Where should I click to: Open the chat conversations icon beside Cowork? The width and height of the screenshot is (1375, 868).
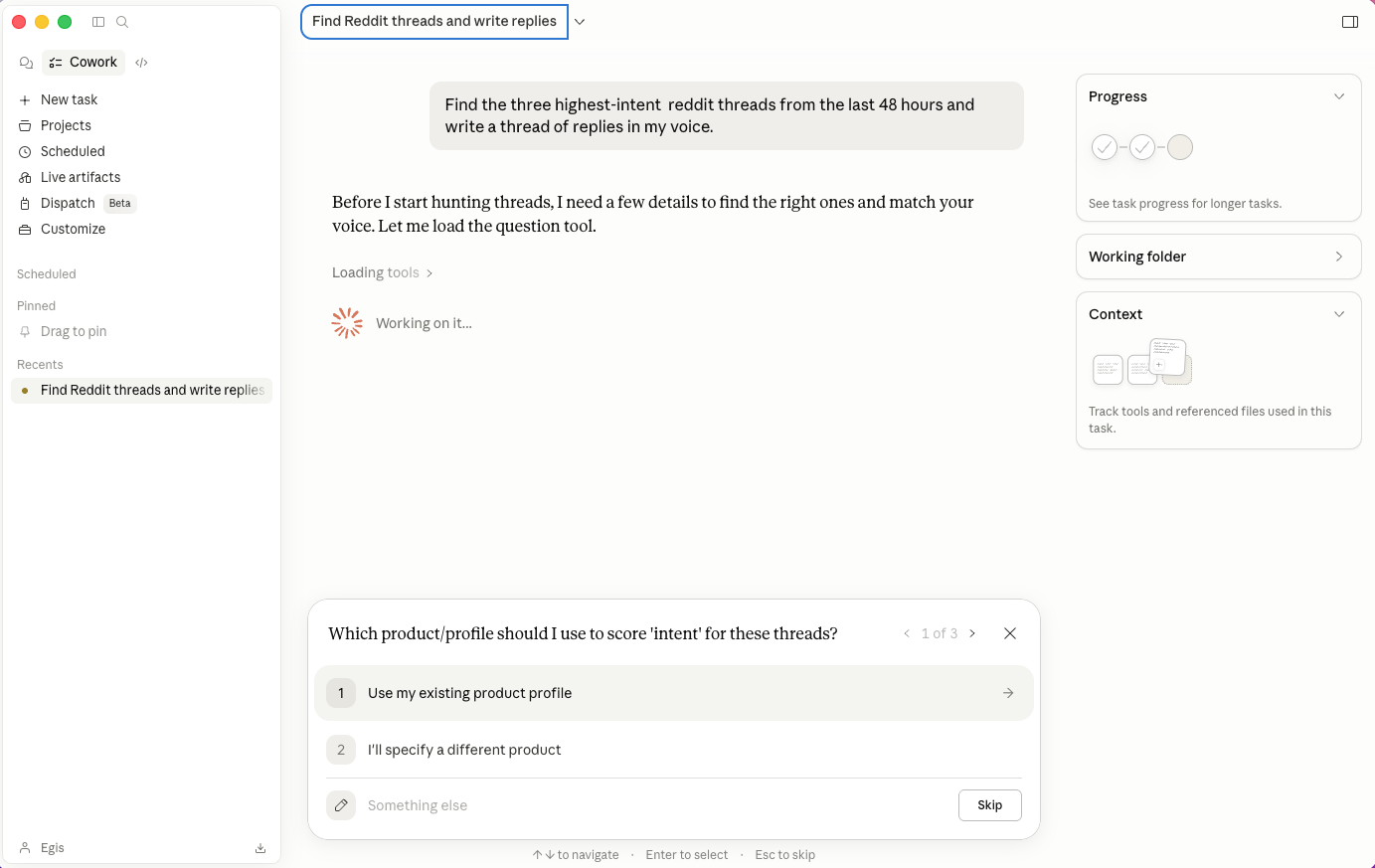[x=26, y=62]
